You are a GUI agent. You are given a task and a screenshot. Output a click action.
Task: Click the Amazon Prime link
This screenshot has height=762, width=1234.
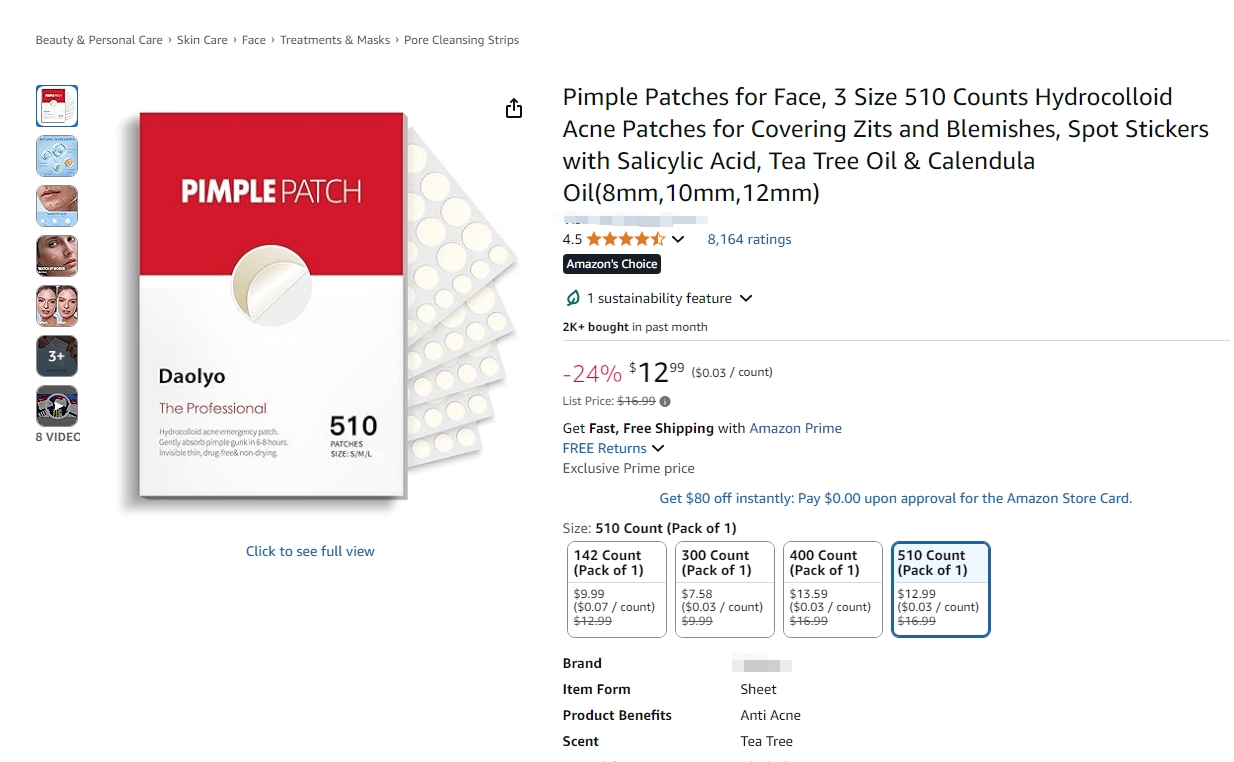795,428
